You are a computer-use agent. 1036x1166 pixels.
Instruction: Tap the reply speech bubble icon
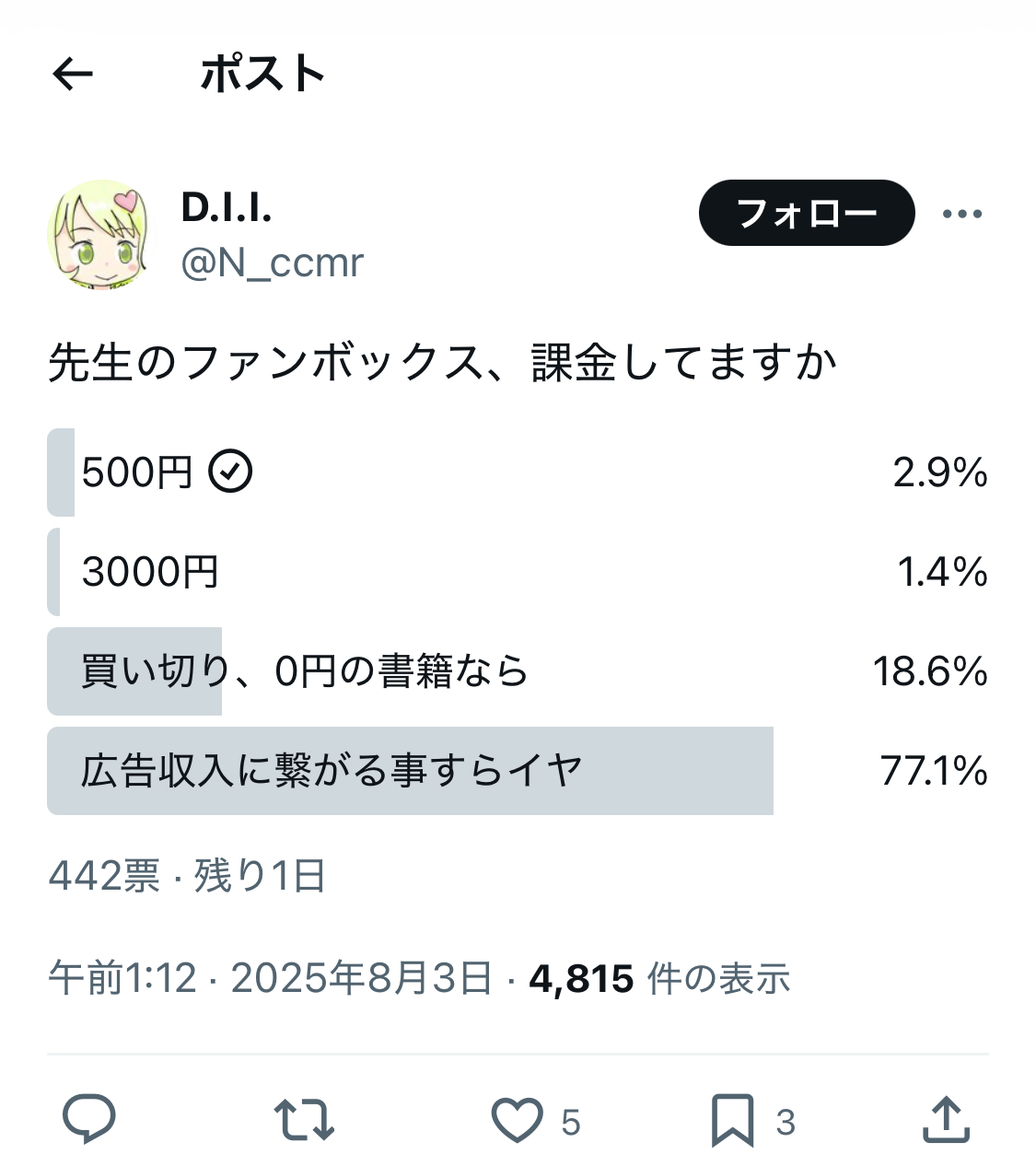(88, 1119)
